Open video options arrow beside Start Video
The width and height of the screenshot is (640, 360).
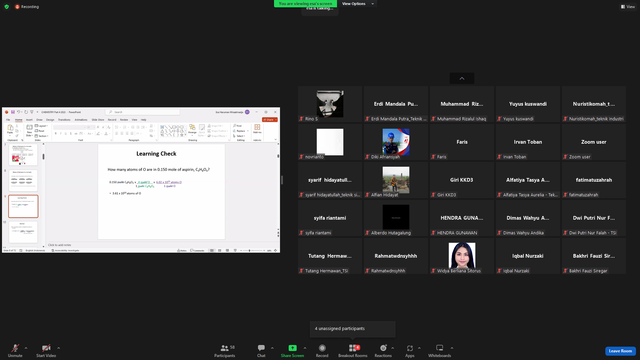point(59,348)
